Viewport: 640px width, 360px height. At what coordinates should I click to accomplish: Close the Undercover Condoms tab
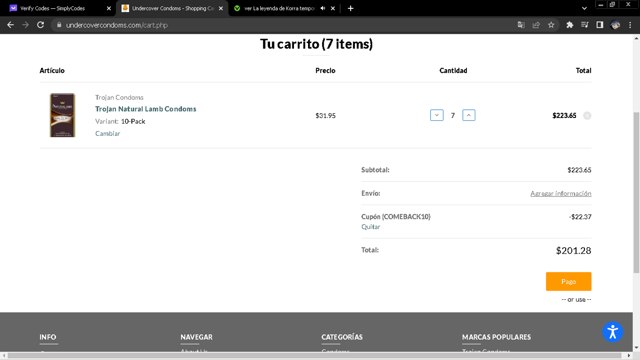(221, 8)
